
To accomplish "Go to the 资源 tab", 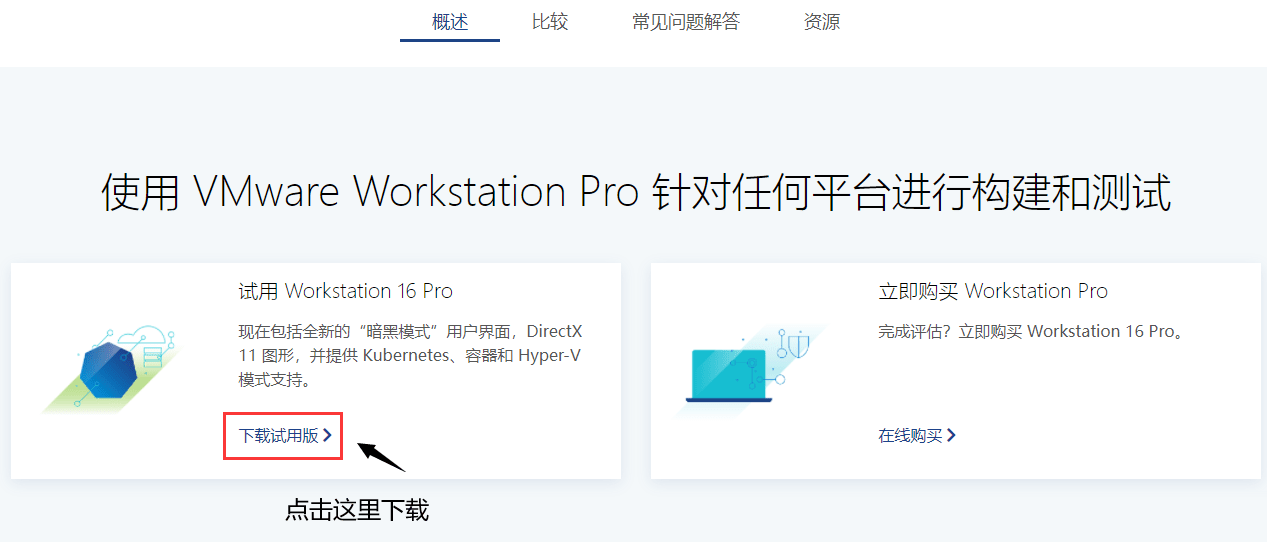I will pyautogui.click(x=822, y=22).
